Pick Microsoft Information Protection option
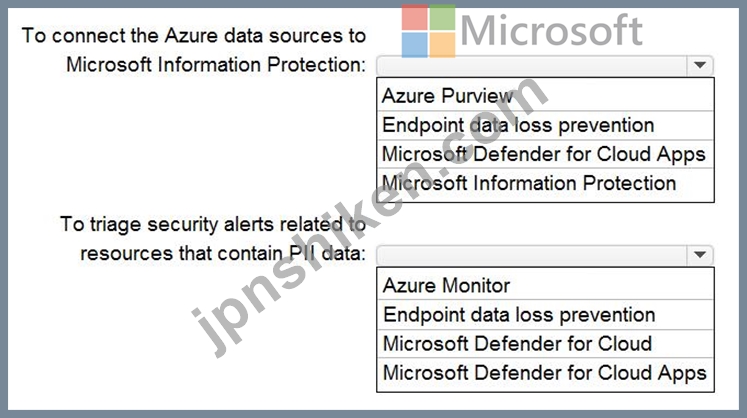This screenshot has height=418, width=747. 545,184
